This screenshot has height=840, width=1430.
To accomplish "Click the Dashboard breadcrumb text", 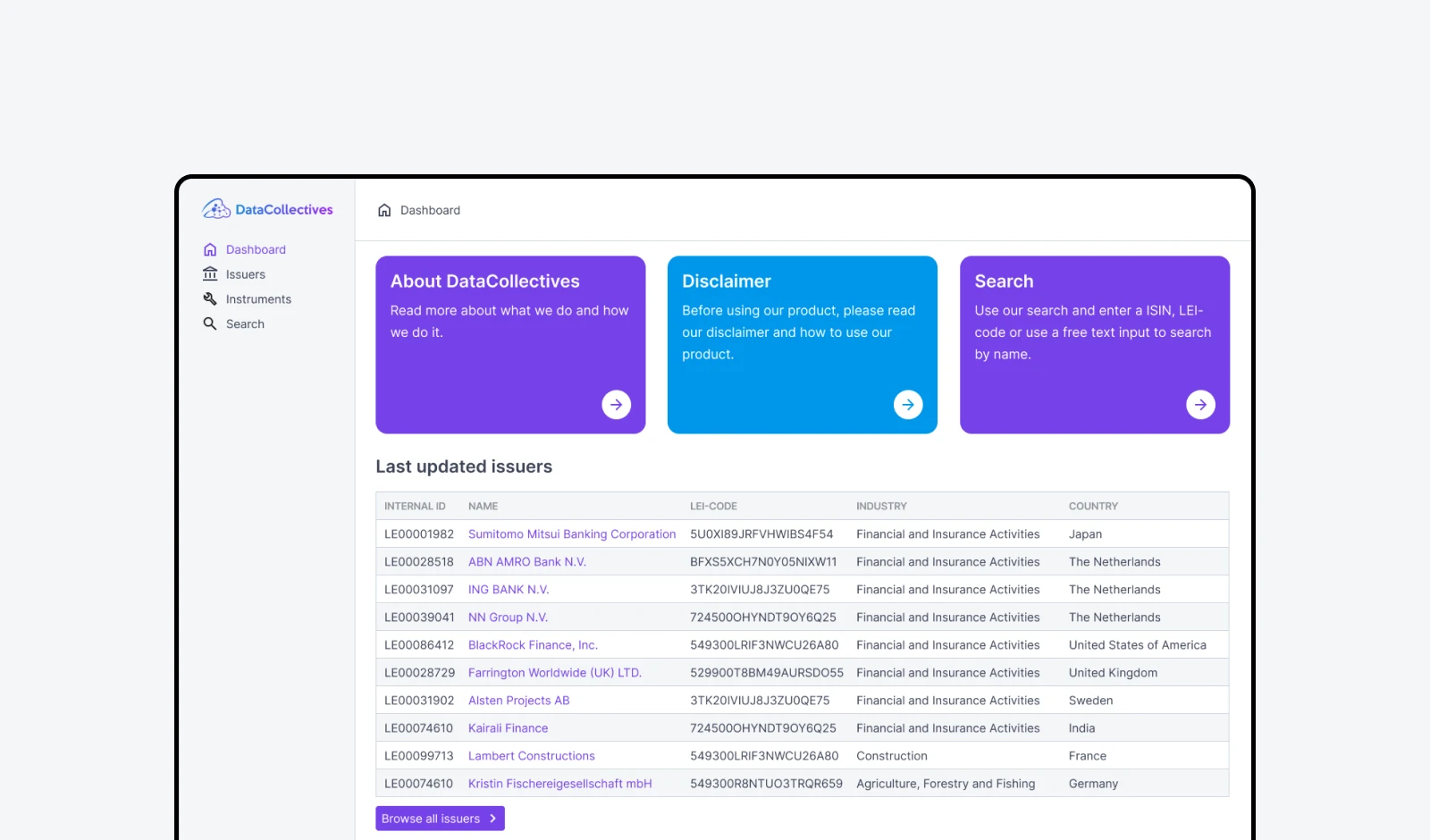I will coord(430,210).
